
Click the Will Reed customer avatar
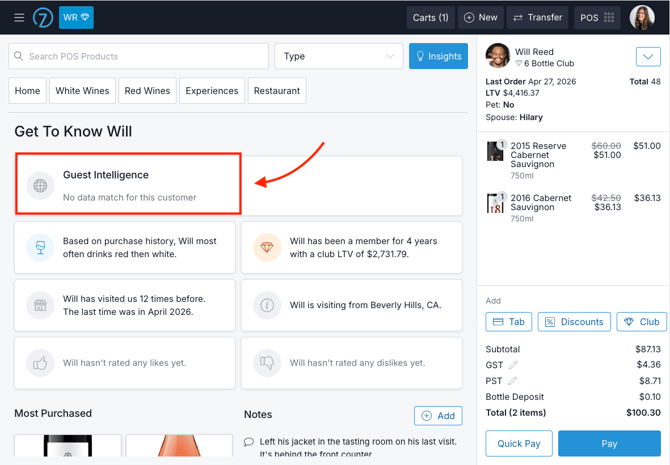(x=498, y=56)
